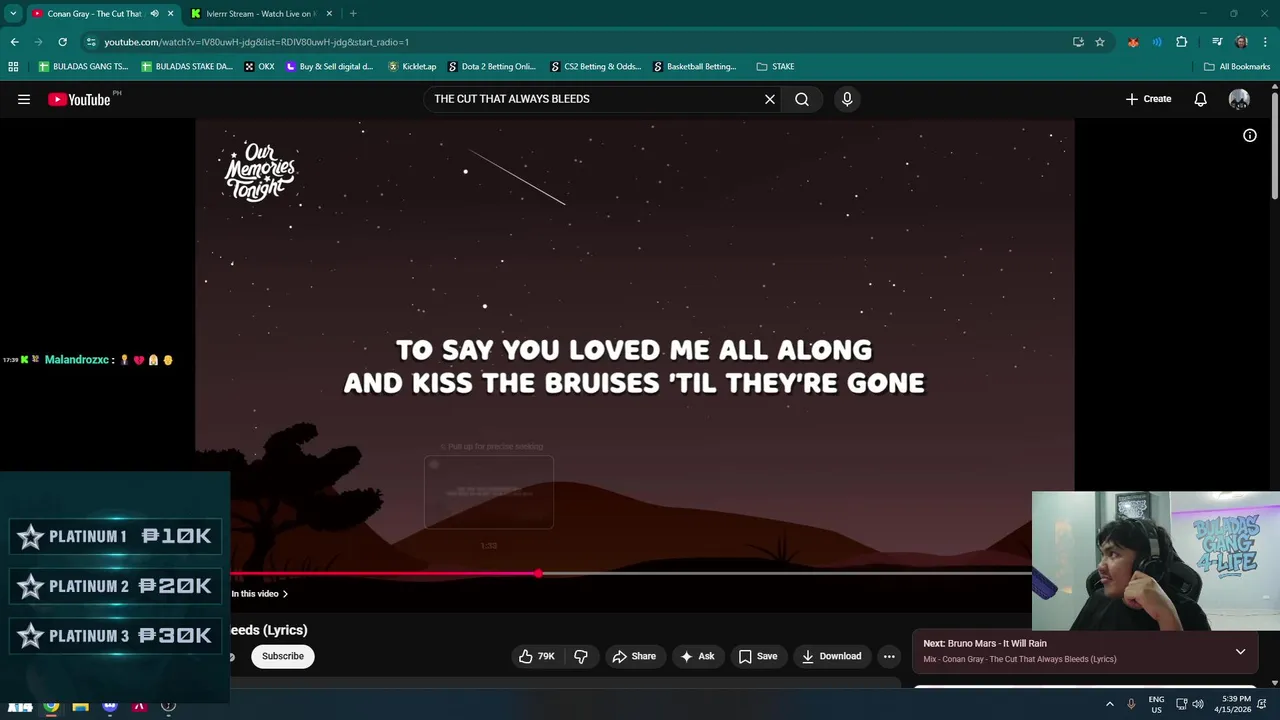Install app icon in address bar
Viewport: 1280px width, 720px height.
point(1078,42)
